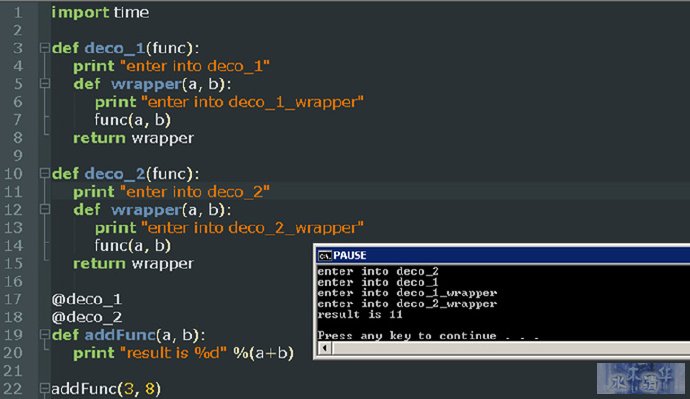Viewport: 690px width, 399px height.
Task: Click function name addFunc on line 19
Action: pyautogui.click(x=120, y=335)
